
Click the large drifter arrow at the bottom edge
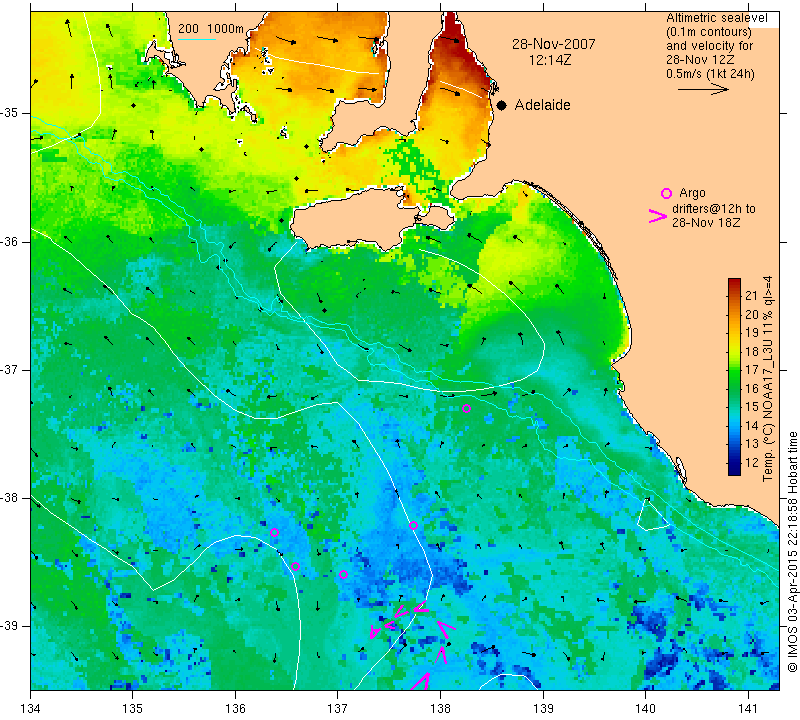coord(421,681)
